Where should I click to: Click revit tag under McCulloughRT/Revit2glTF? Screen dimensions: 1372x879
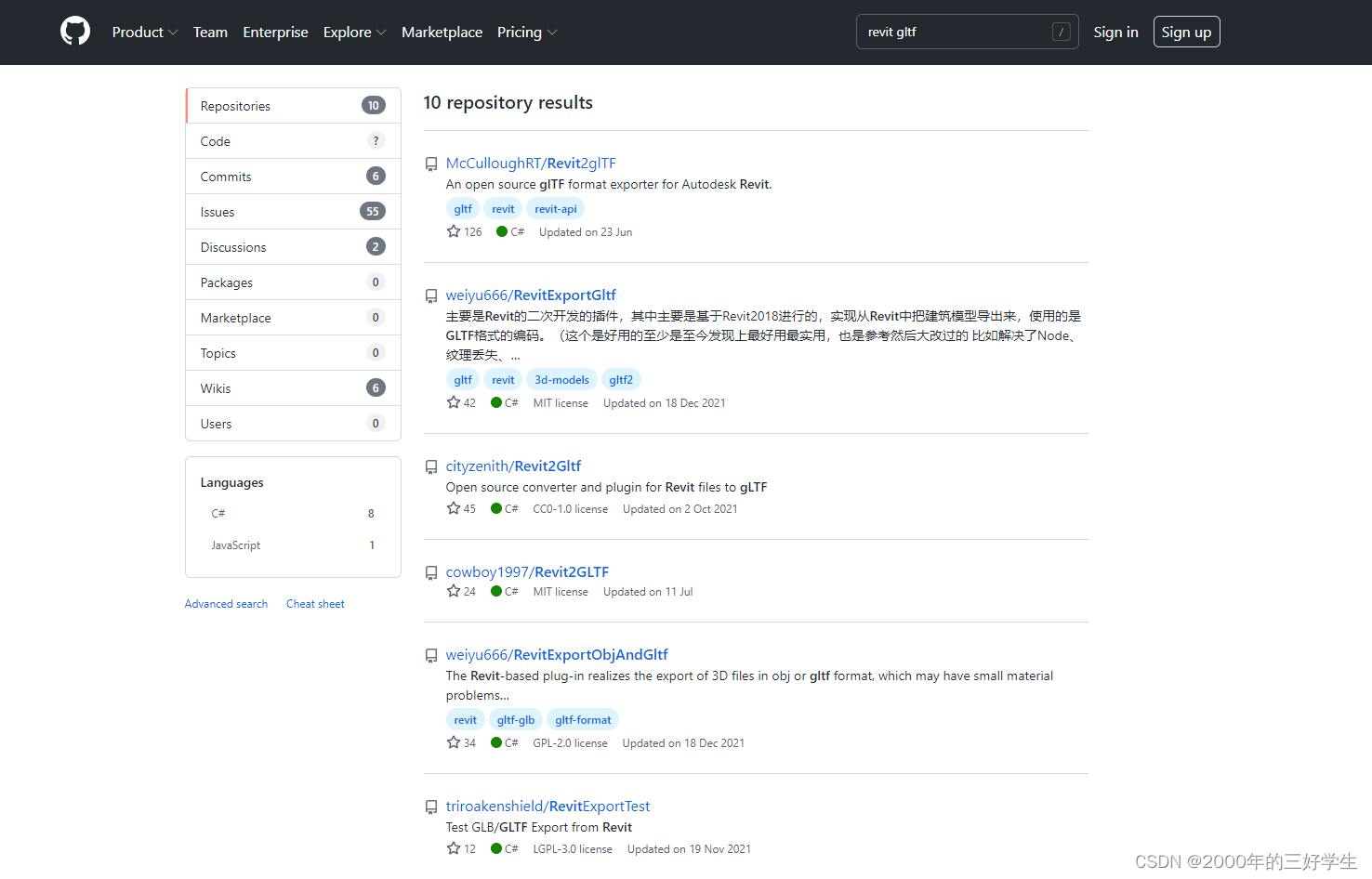(503, 209)
